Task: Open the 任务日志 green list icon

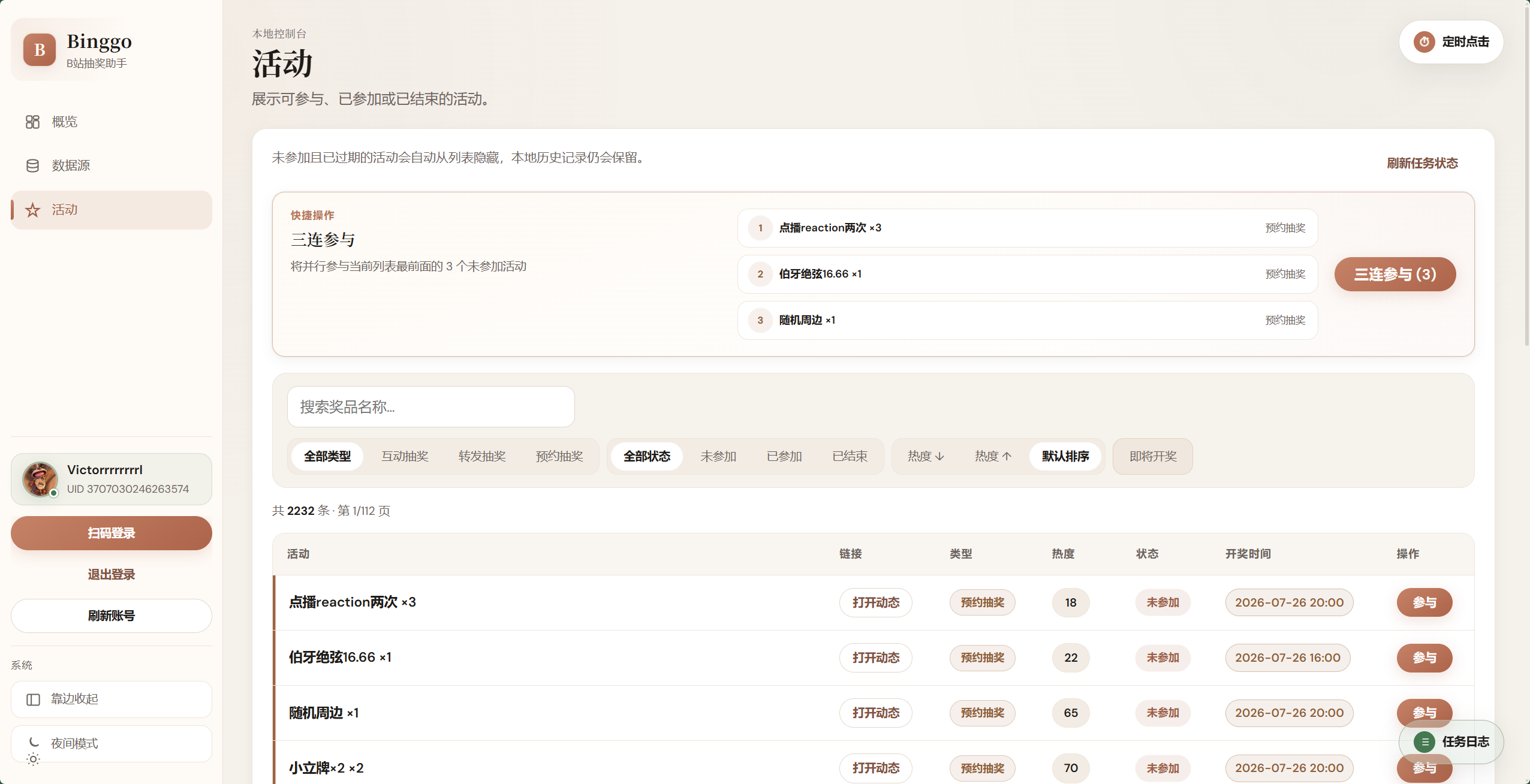Action: click(x=1424, y=742)
